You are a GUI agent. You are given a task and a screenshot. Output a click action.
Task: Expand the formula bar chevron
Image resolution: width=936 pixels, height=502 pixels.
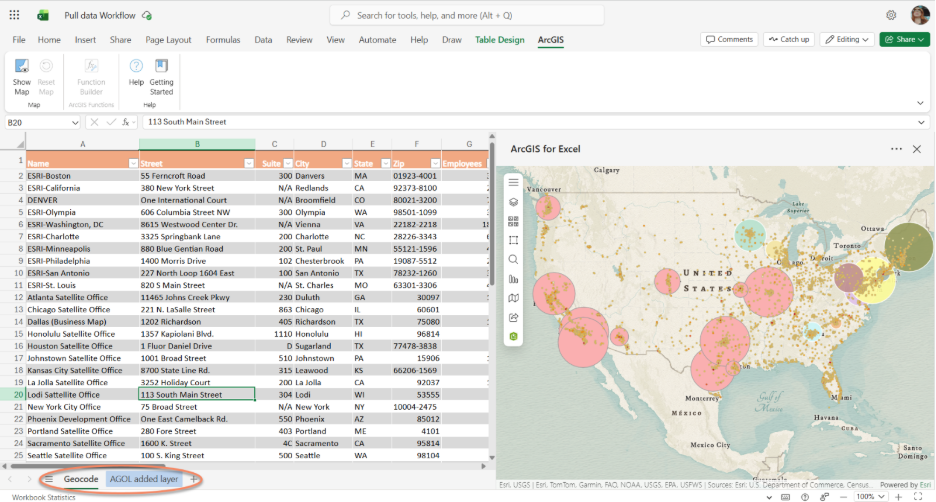point(921,122)
